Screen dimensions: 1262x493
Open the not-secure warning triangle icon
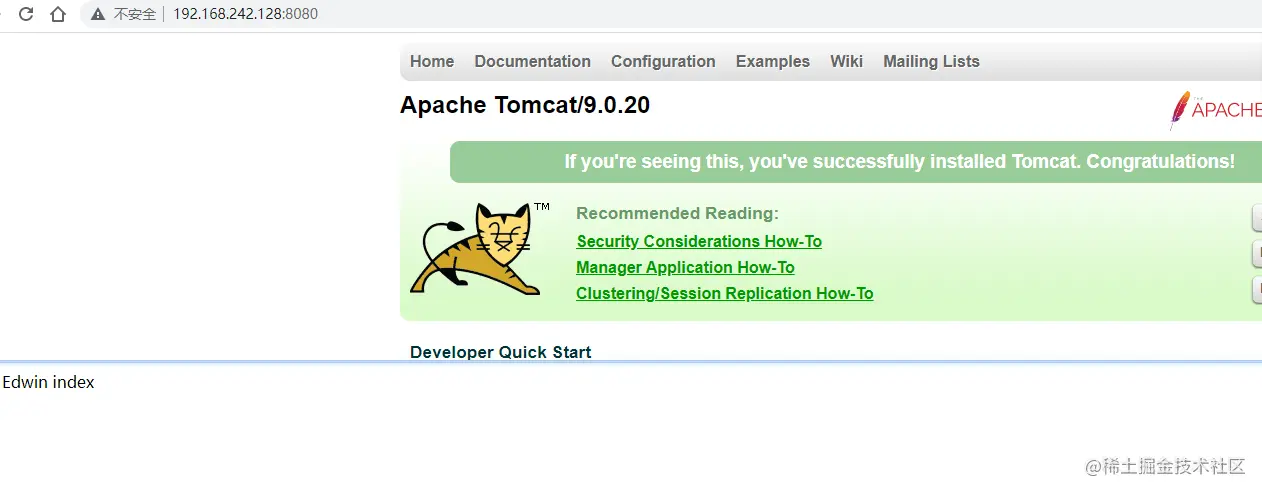[x=97, y=14]
